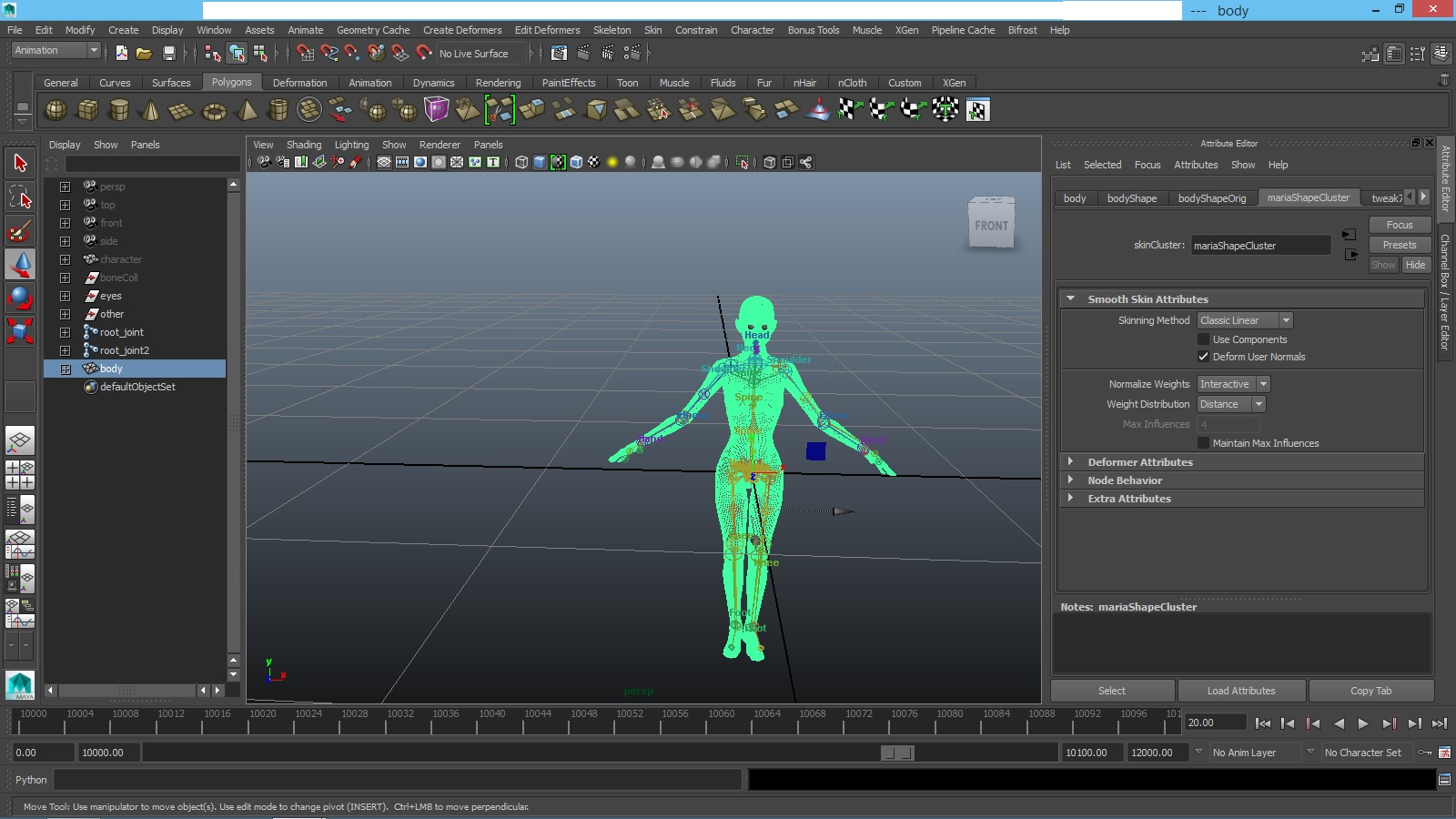Open the Skeleton menu
The image size is (1456, 819).
tap(612, 30)
